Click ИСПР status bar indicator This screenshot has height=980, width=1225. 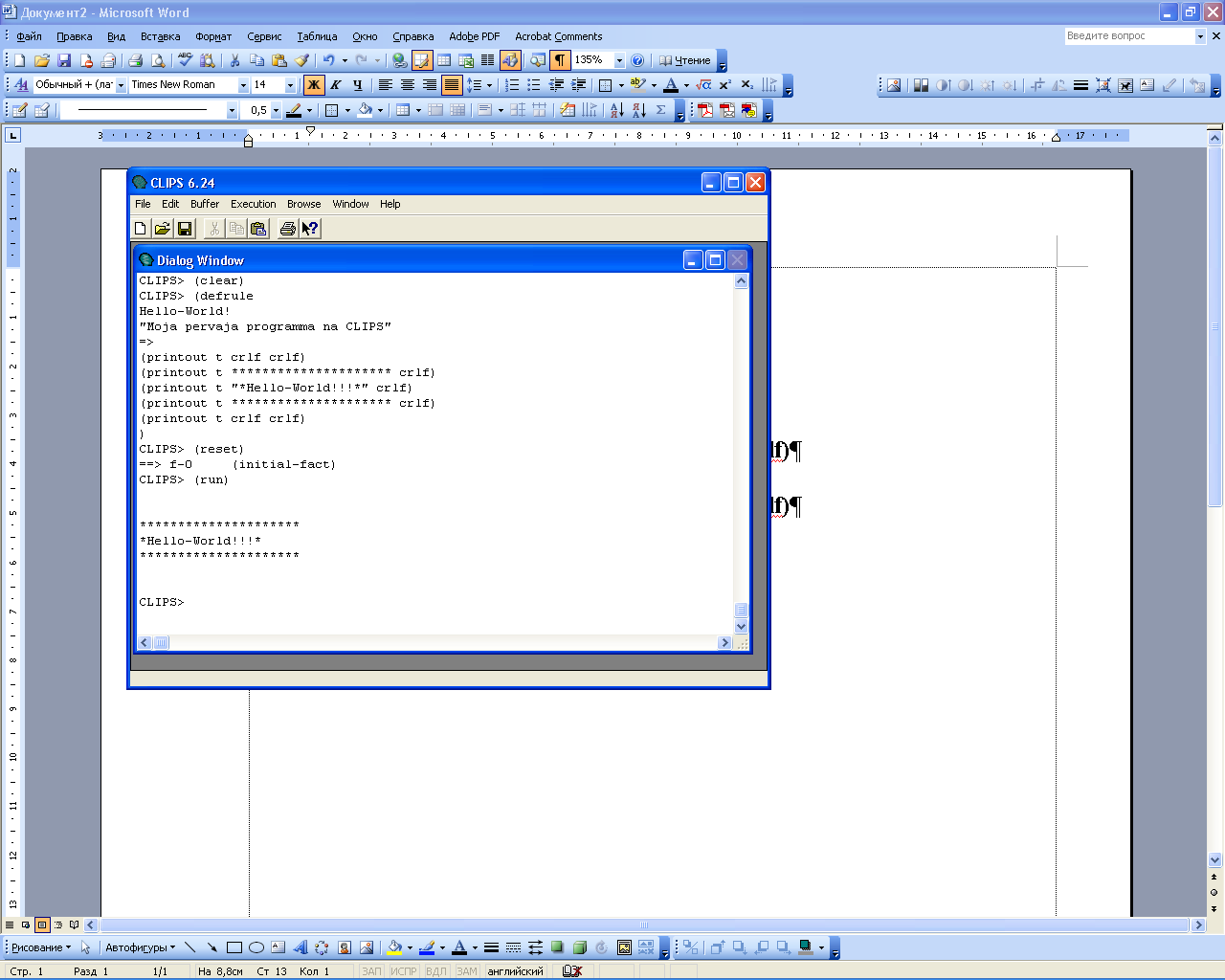click(404, 971)
